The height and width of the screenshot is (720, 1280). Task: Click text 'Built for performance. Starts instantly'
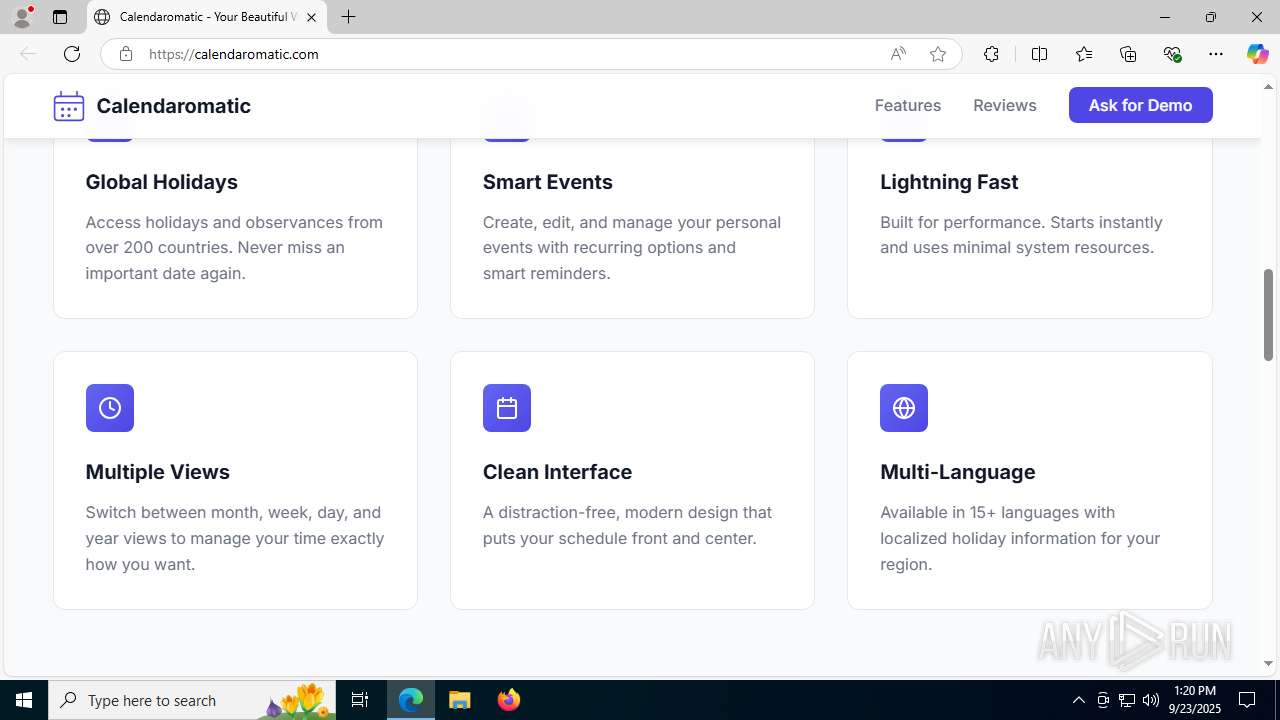click(1021, 222)
